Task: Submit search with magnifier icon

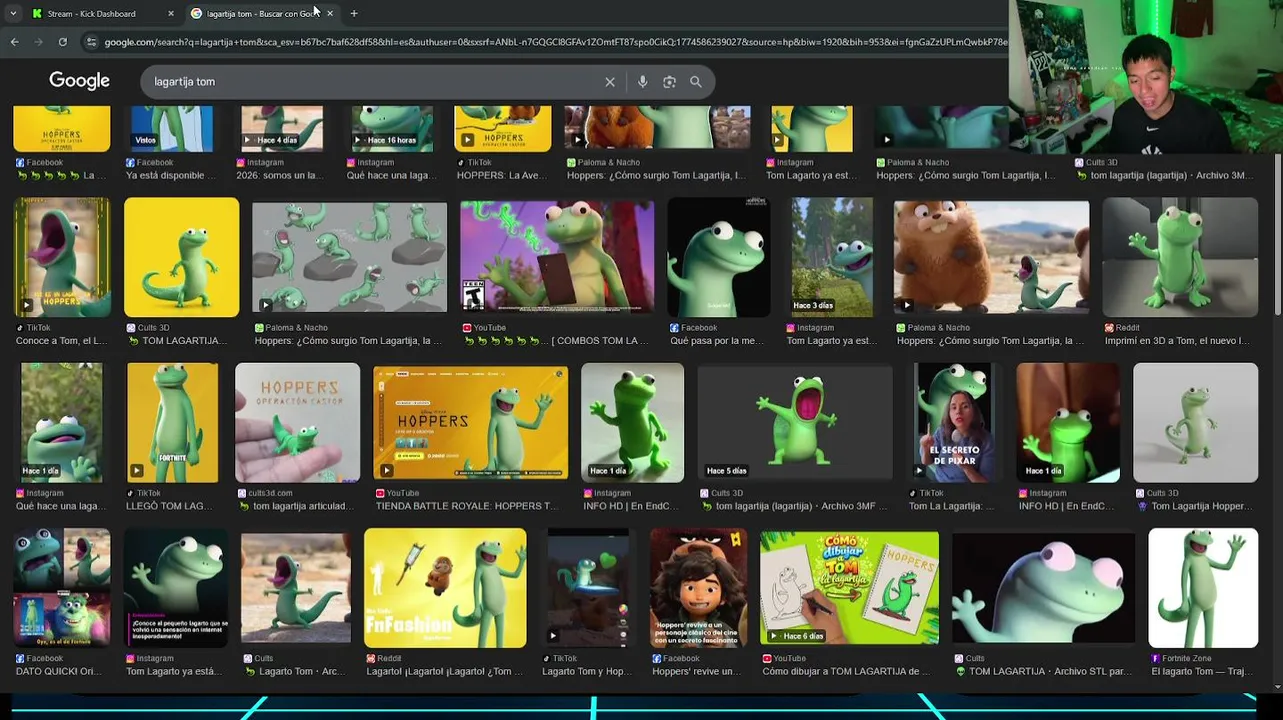Action: pos(696,82)
